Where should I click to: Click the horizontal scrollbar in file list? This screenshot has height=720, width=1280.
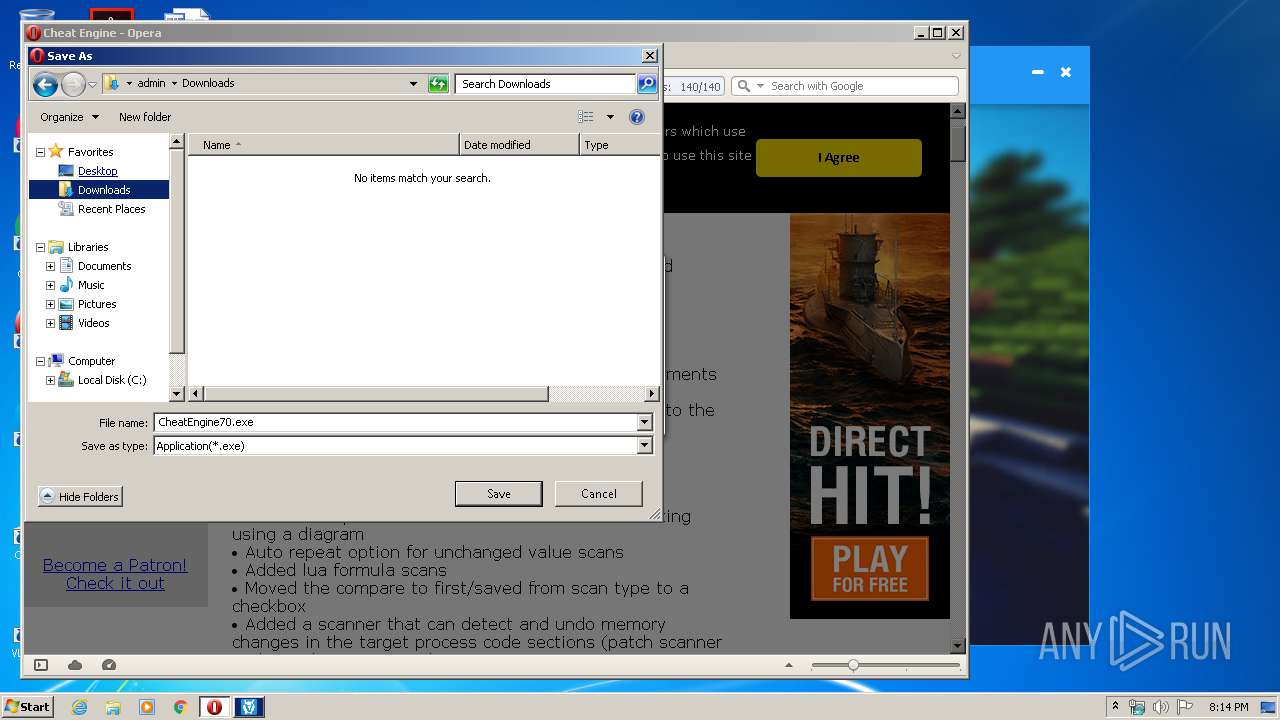[375, 394]
